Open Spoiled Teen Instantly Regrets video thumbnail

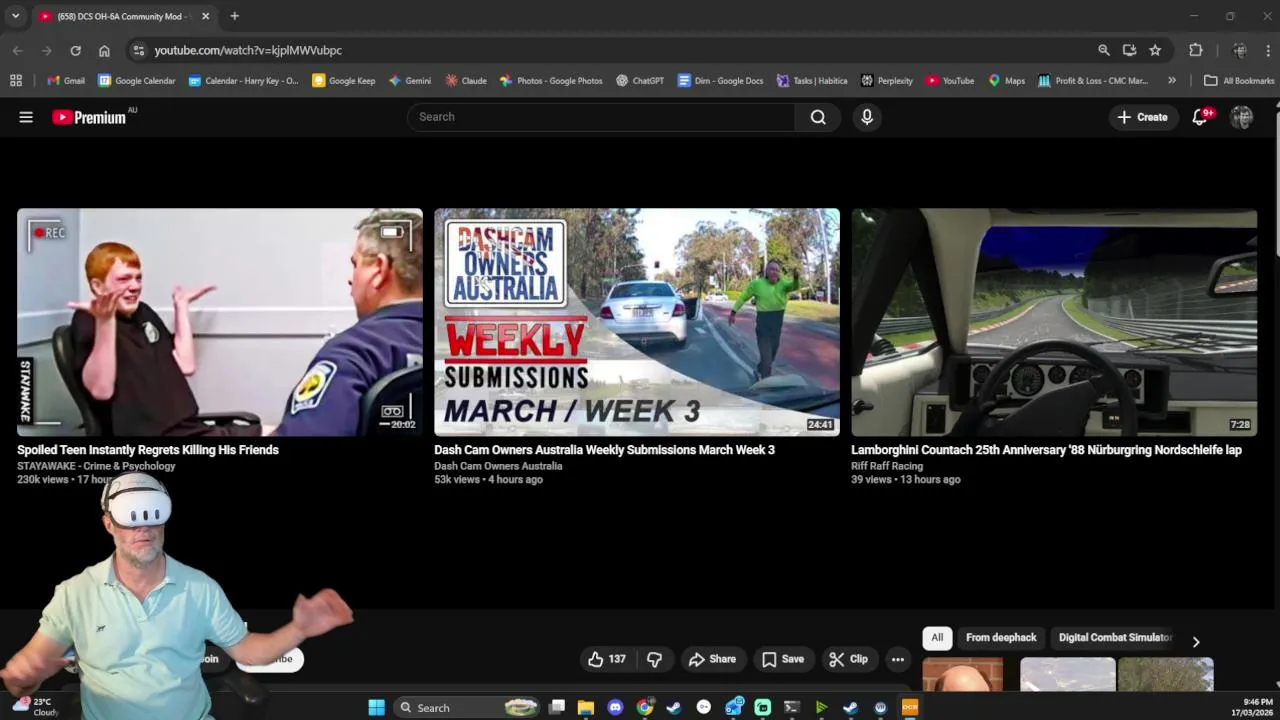pos(220,322)
